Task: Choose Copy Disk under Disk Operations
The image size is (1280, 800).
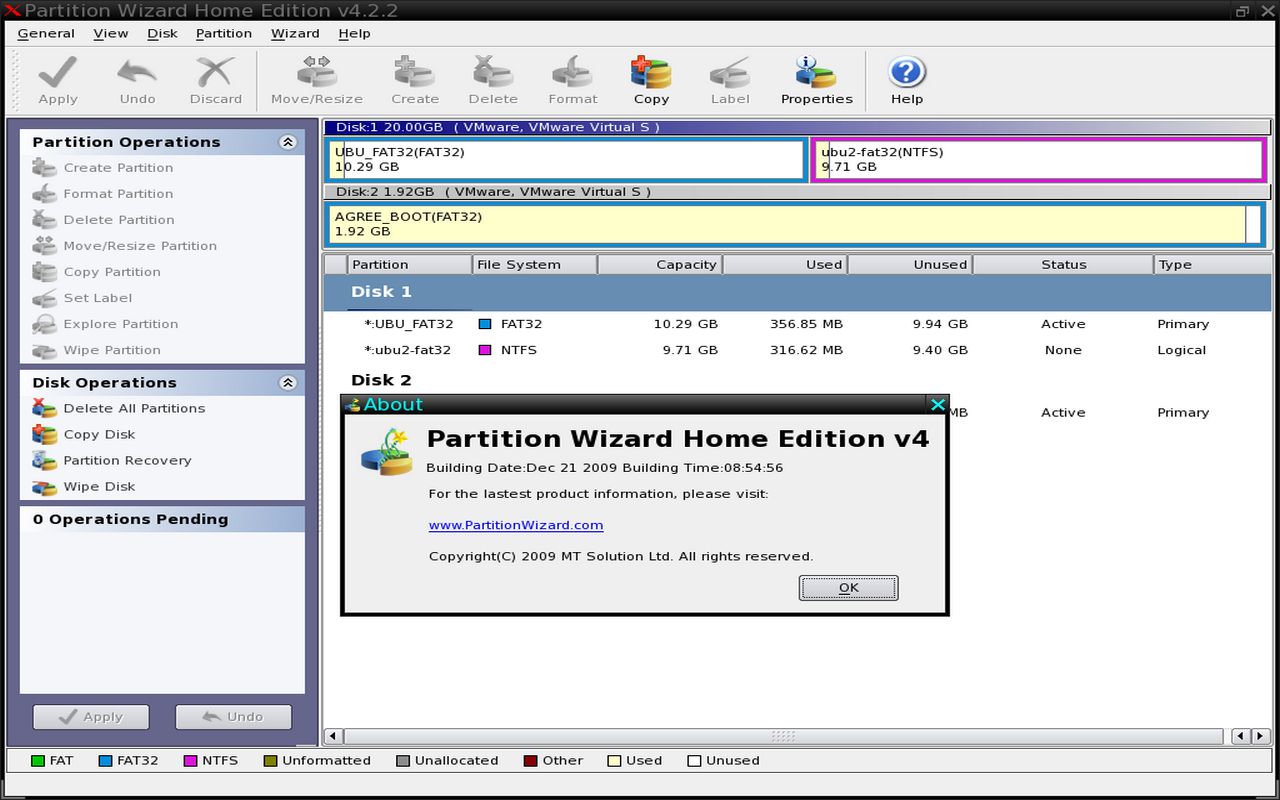Action: point(99,434)
